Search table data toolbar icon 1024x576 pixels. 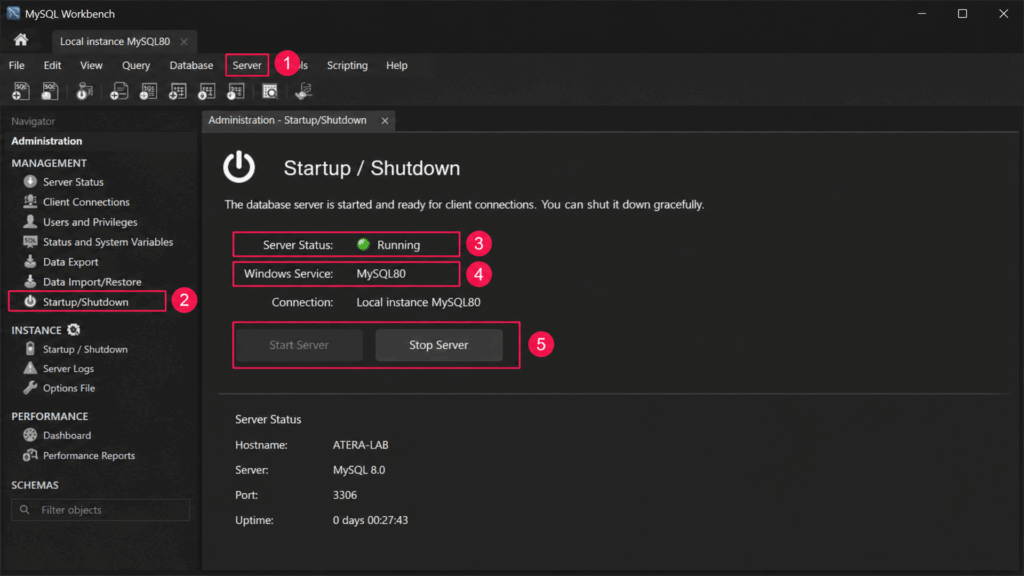pos(270,91)
